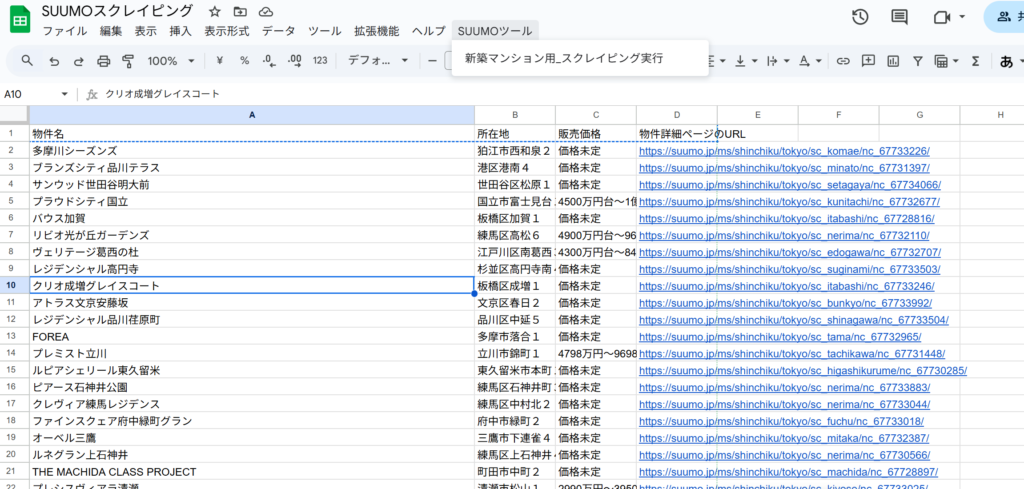Format as percent
Image resolution: width=1024 pixels, height=489 pixels.
click(244, 61)
